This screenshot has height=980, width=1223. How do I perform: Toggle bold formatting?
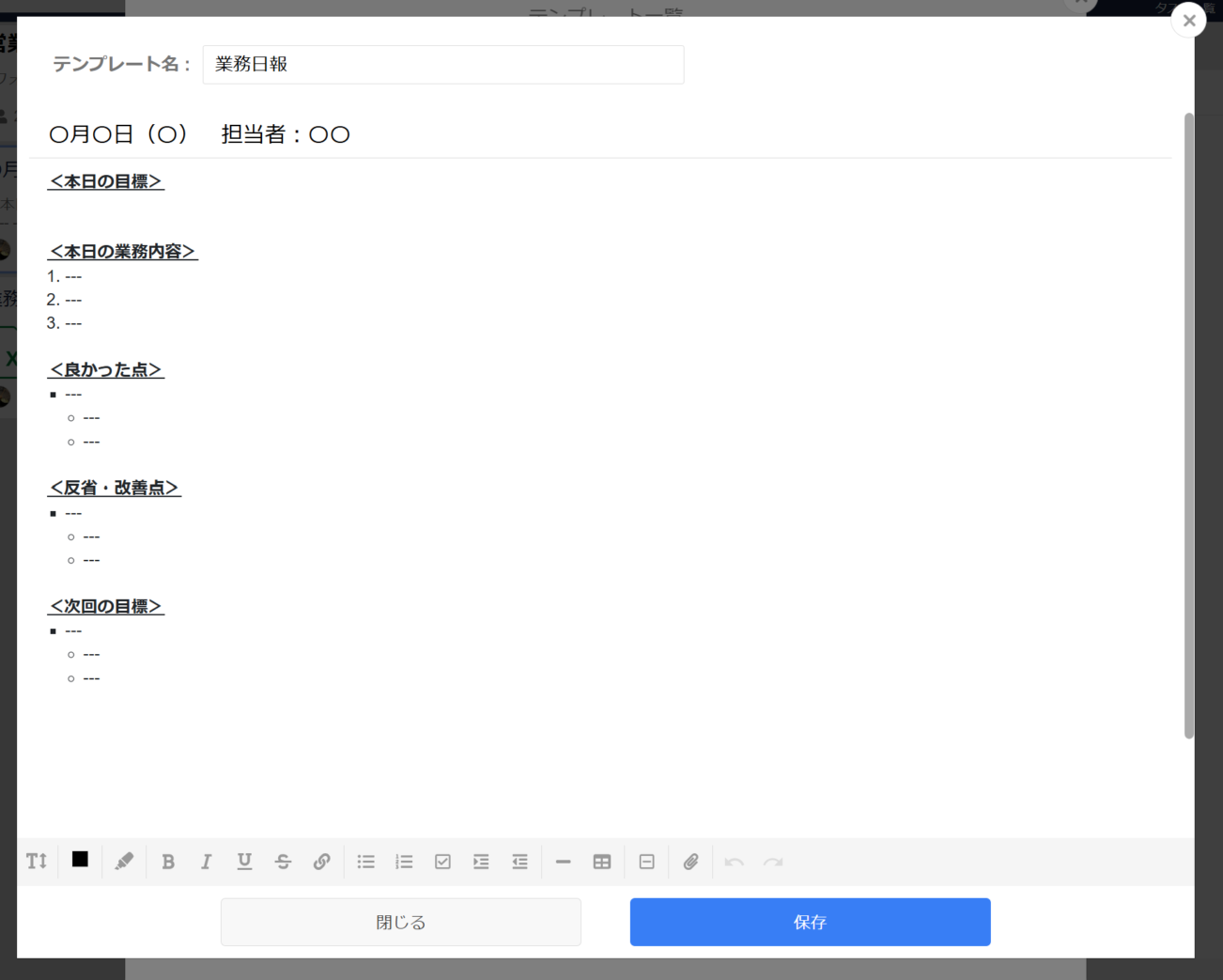point(168,862)
